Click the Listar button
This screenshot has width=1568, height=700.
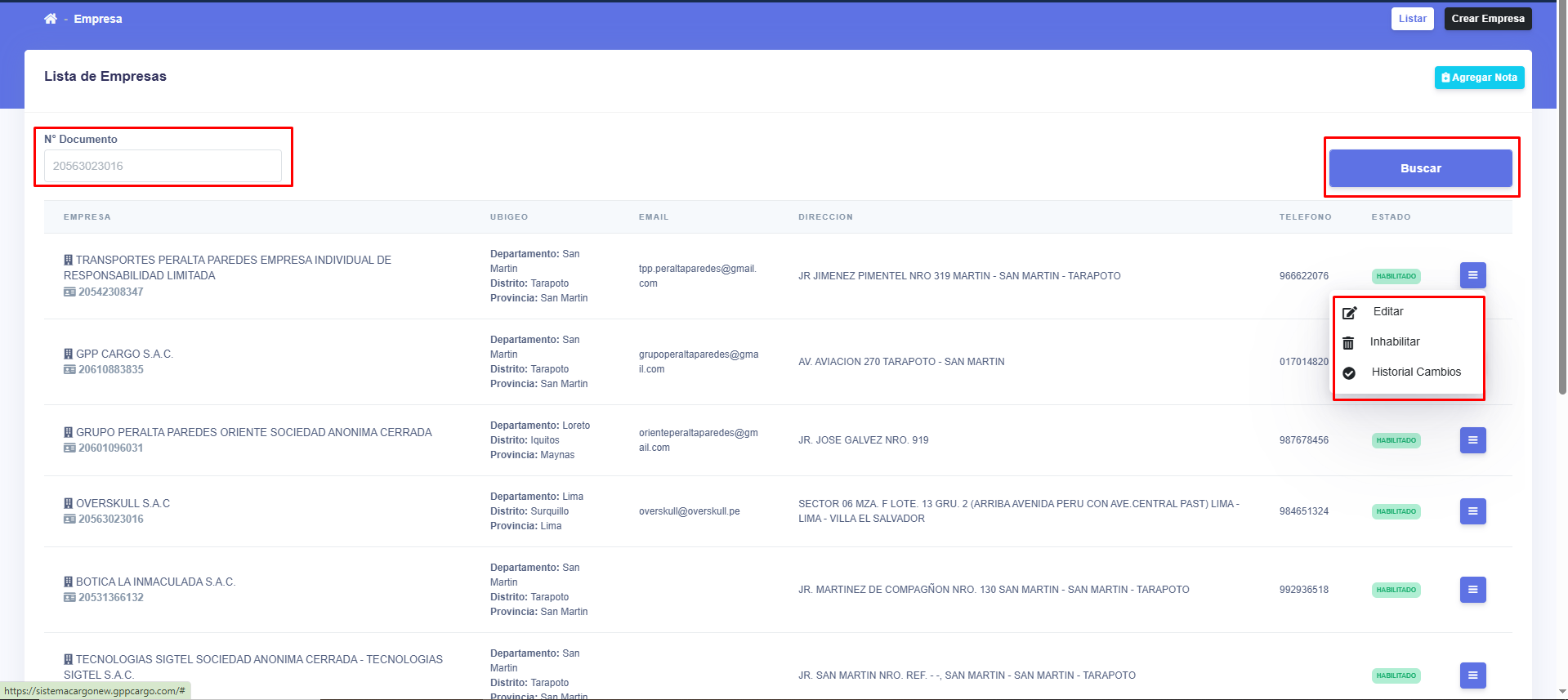(x=1412, y=19)
